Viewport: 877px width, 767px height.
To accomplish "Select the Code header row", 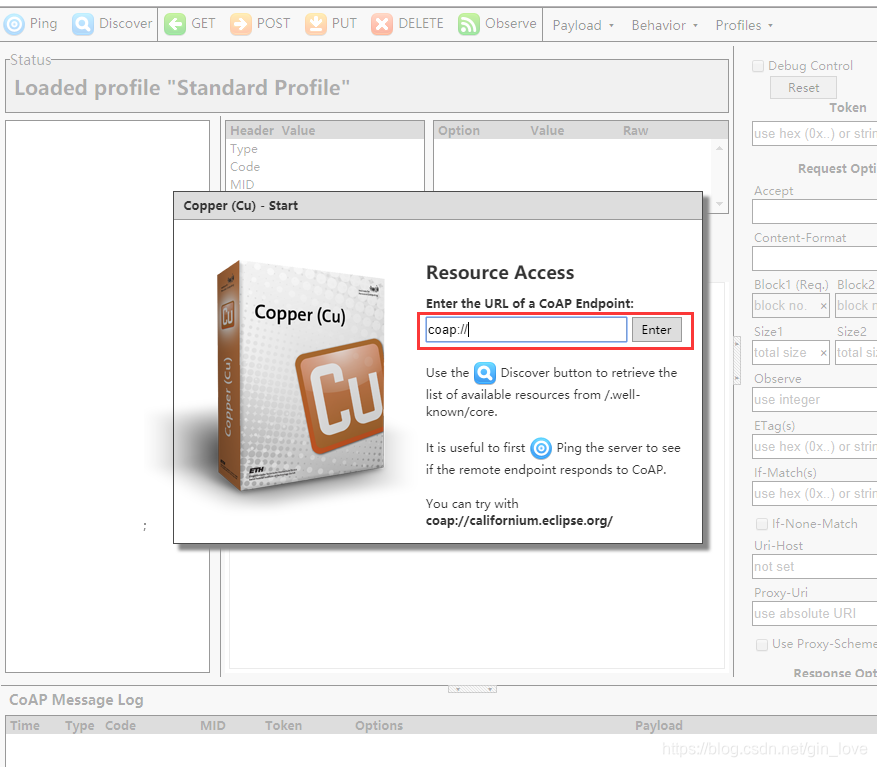I will [x=325, y=167].
